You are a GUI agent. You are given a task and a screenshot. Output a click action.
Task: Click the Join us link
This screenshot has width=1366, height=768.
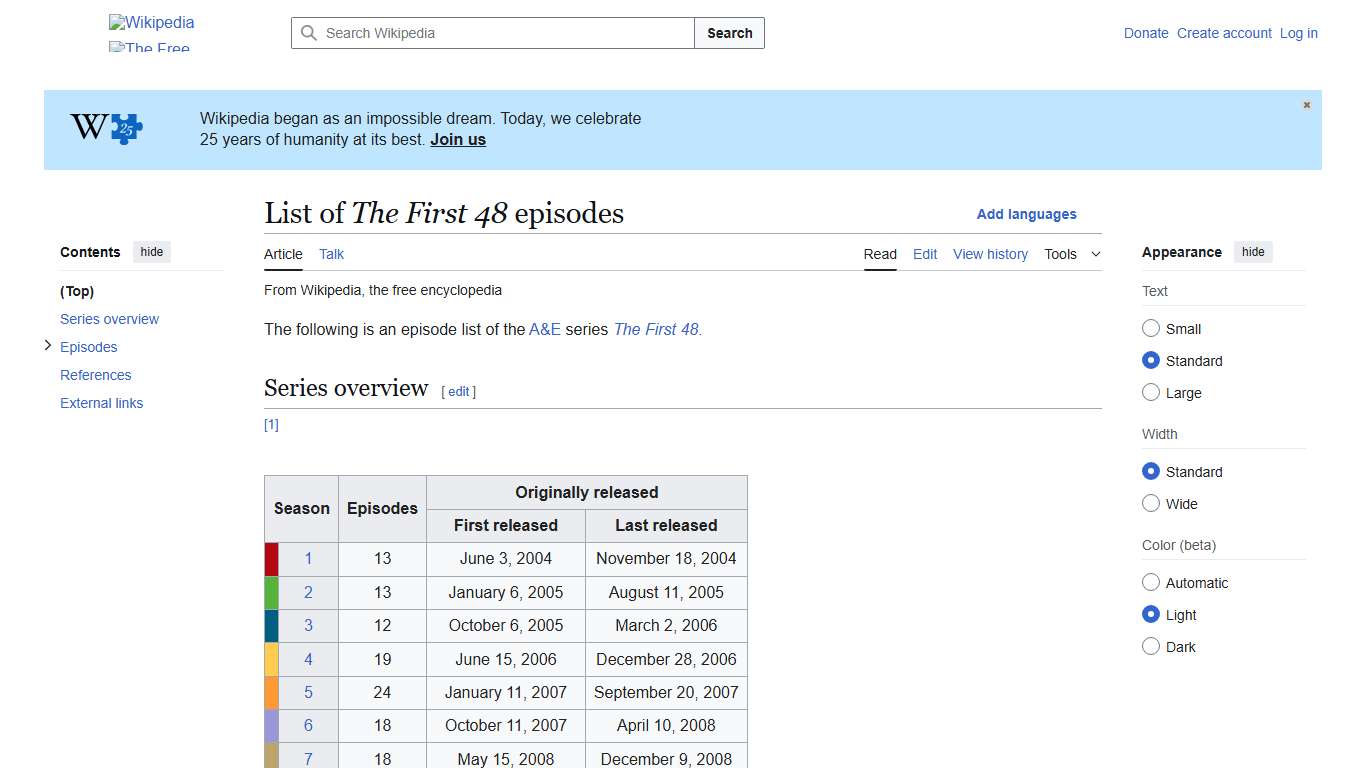point(457,139)
